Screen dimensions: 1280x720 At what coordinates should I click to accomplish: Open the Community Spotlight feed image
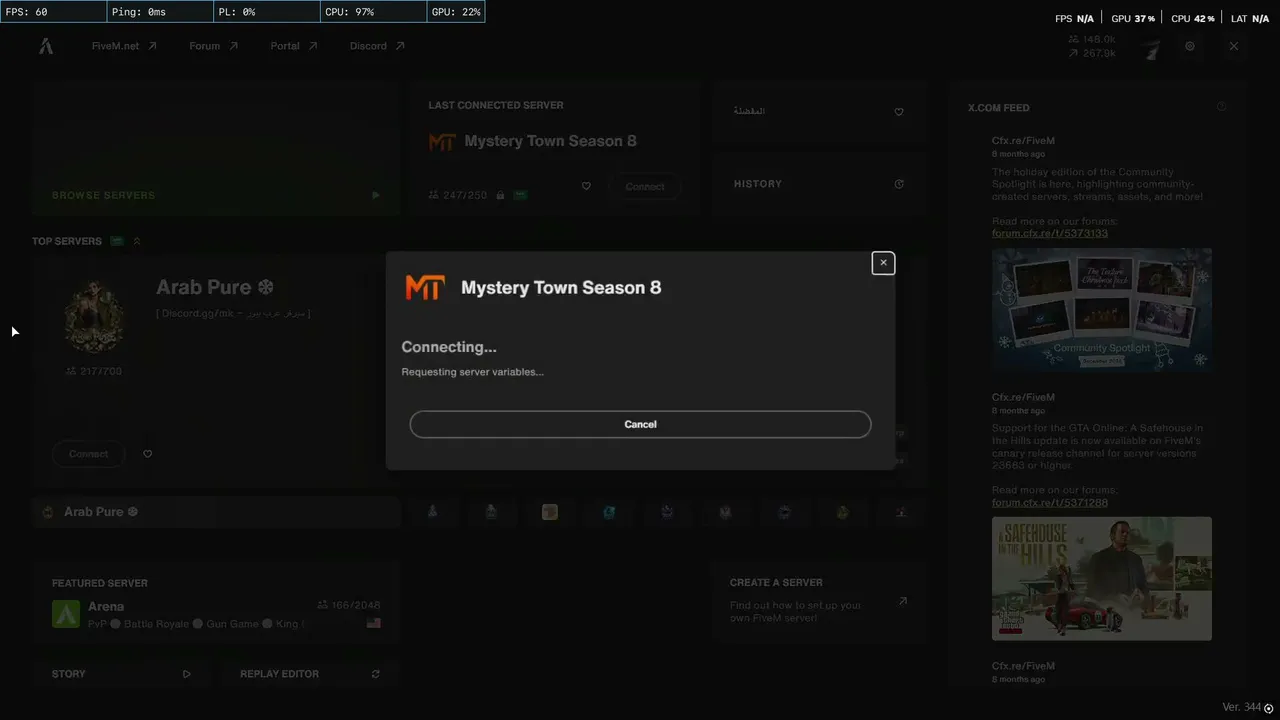[1102, 310]
